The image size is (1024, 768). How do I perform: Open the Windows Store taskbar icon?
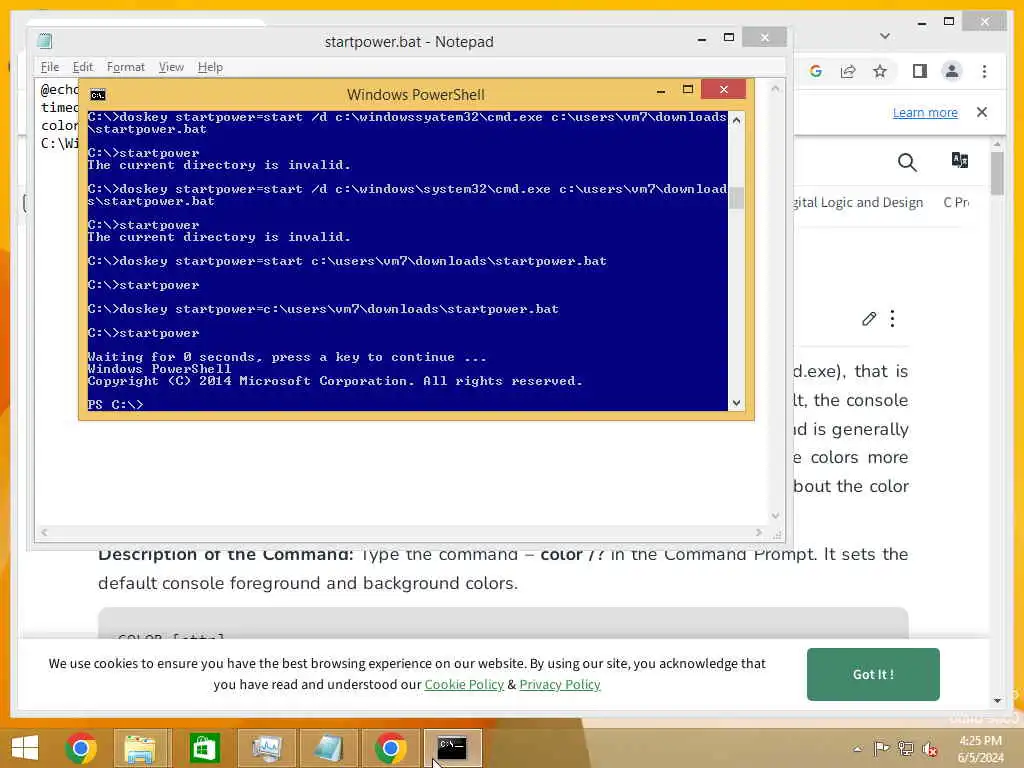tap(204, 748)
